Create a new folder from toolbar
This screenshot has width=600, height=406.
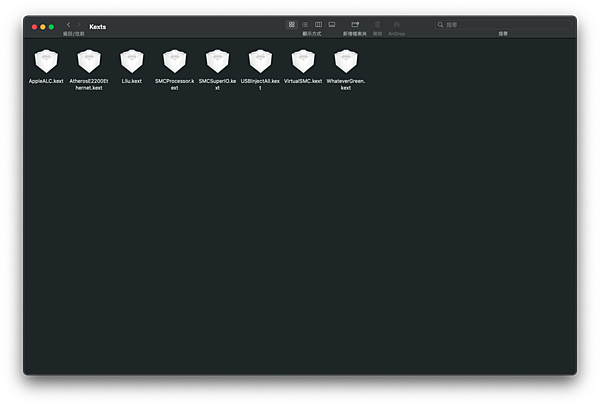(x=355, y=24)
